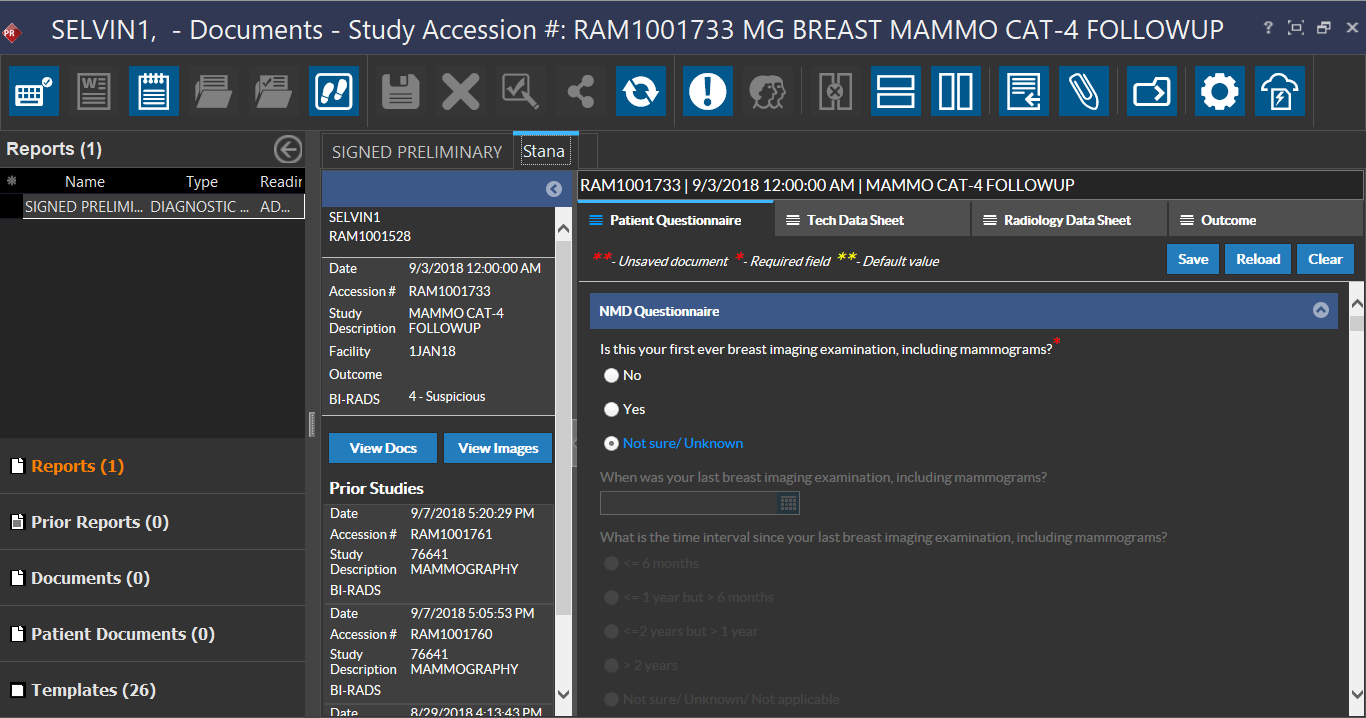Select the 'Yes' radio button
The height and width of the screenshot is (718, 1366).
click(x=611, y=410)
